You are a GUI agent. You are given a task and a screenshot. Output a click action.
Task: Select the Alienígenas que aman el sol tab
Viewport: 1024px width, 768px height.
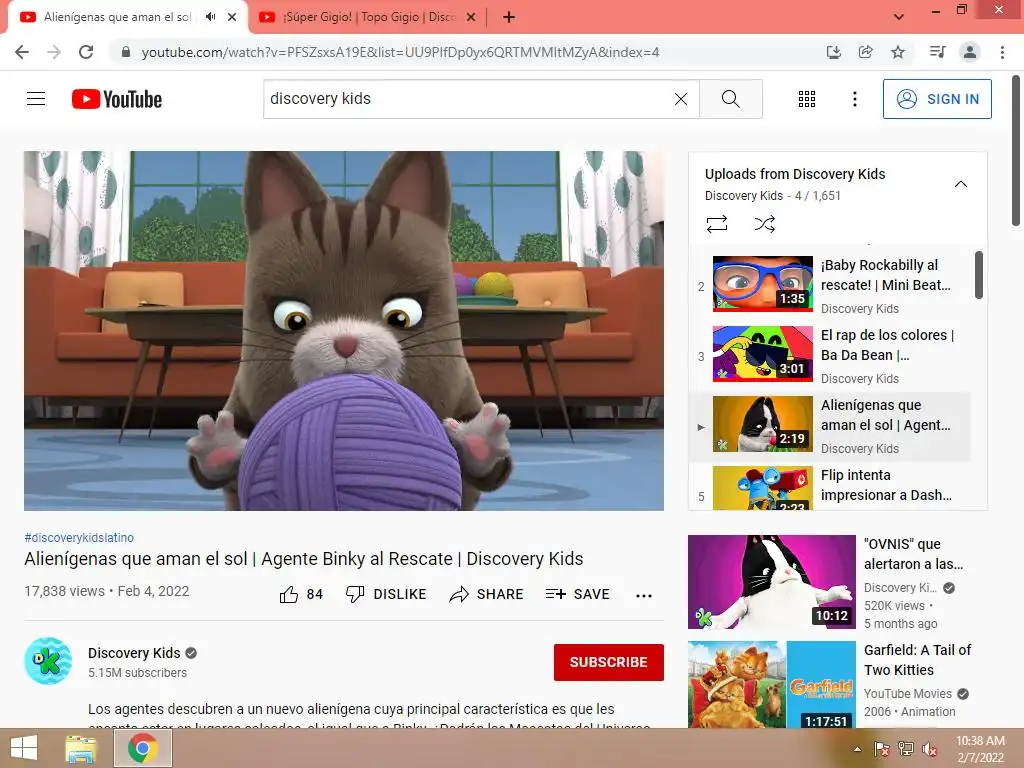(x=116, y=17)
